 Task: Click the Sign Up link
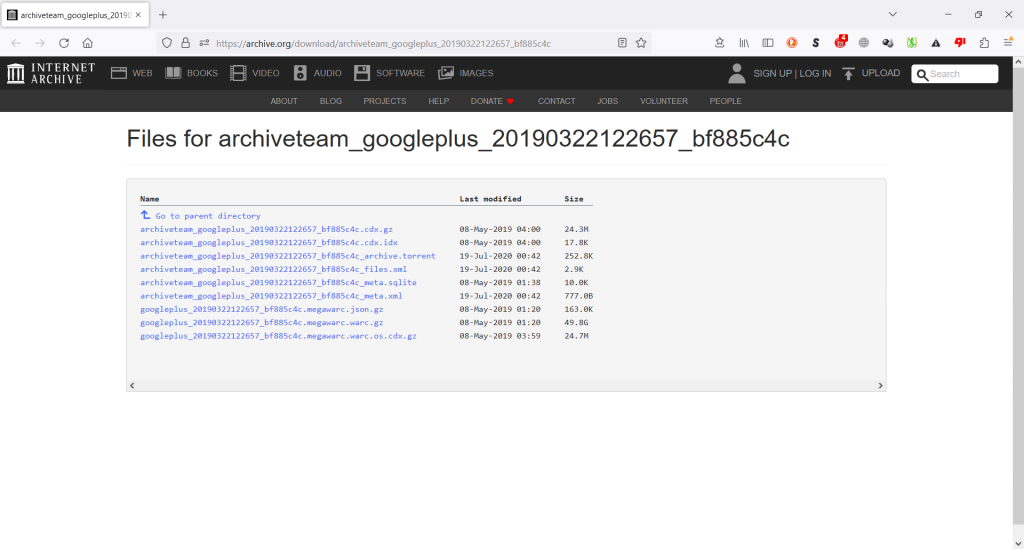773,74
